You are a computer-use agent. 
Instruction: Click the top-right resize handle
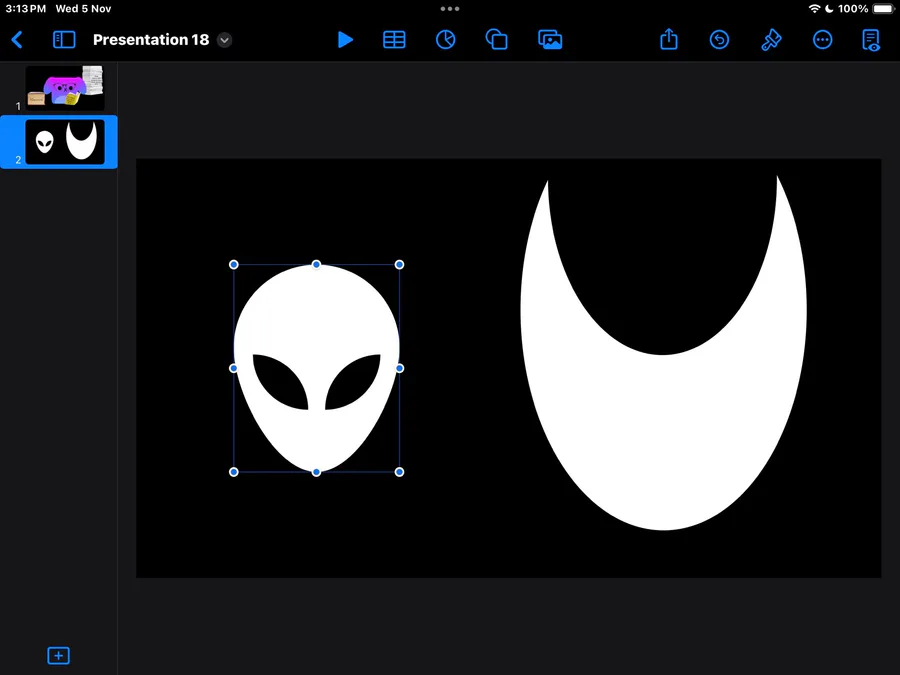399,265
